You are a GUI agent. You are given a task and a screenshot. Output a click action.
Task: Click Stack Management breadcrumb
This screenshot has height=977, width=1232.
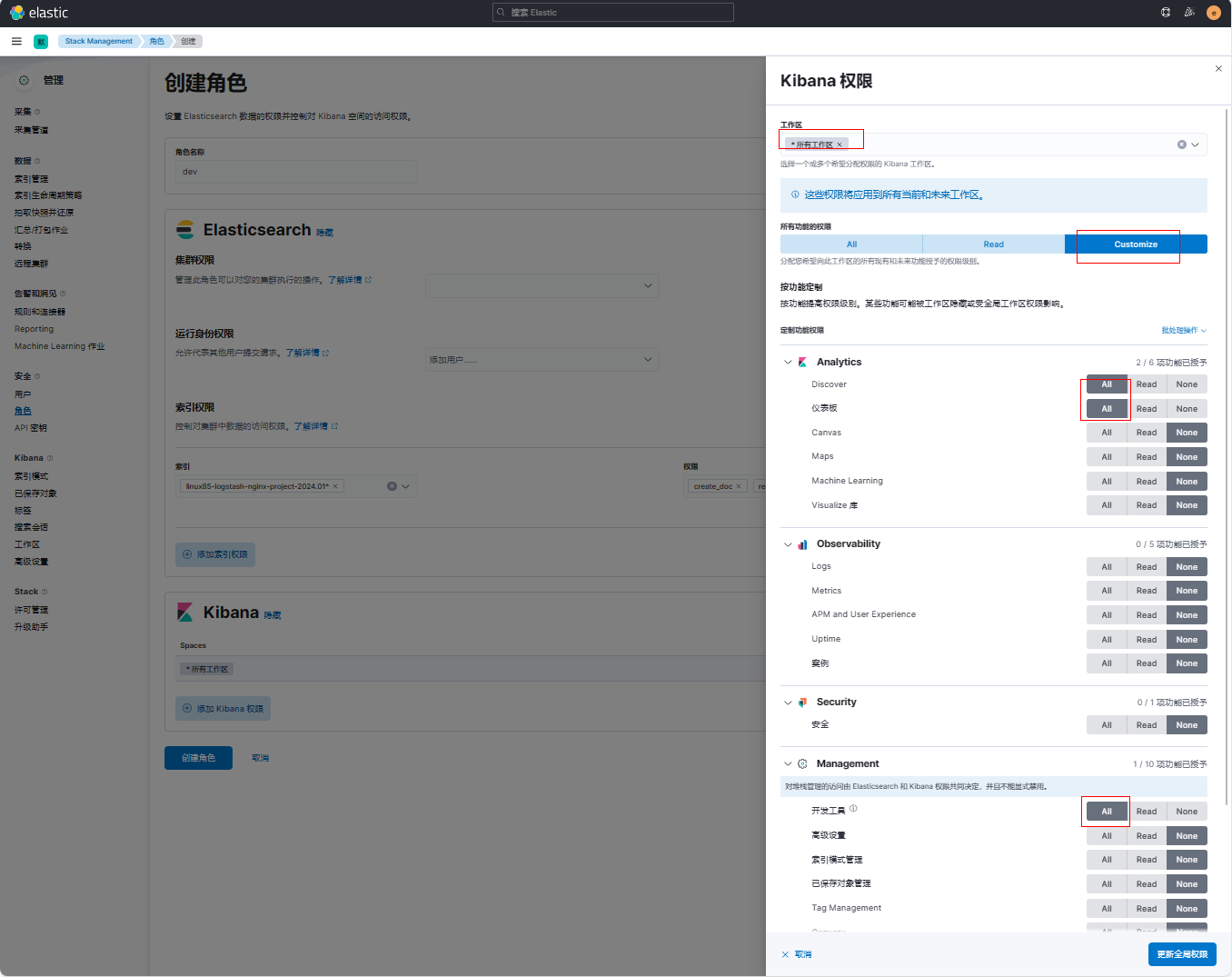(99, 41)
